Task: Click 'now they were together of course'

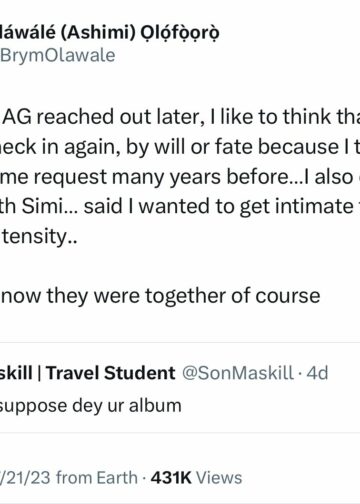Action: (x=161, y=296)
